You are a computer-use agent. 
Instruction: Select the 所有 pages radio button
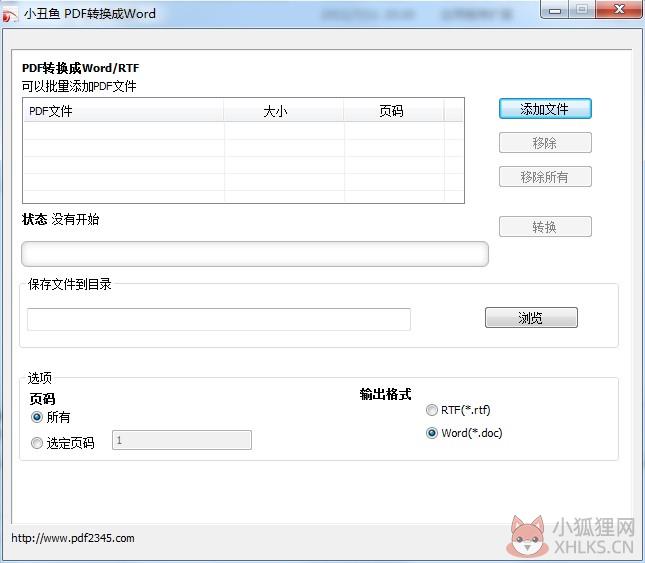[x=37, y=417]
